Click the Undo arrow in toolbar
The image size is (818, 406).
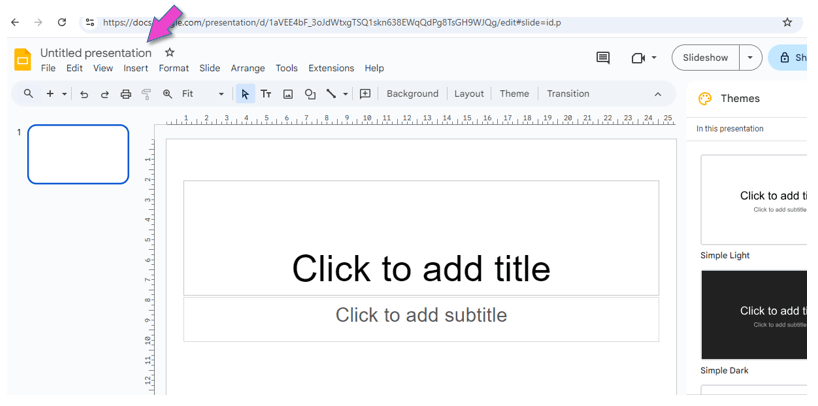point(84,94)
